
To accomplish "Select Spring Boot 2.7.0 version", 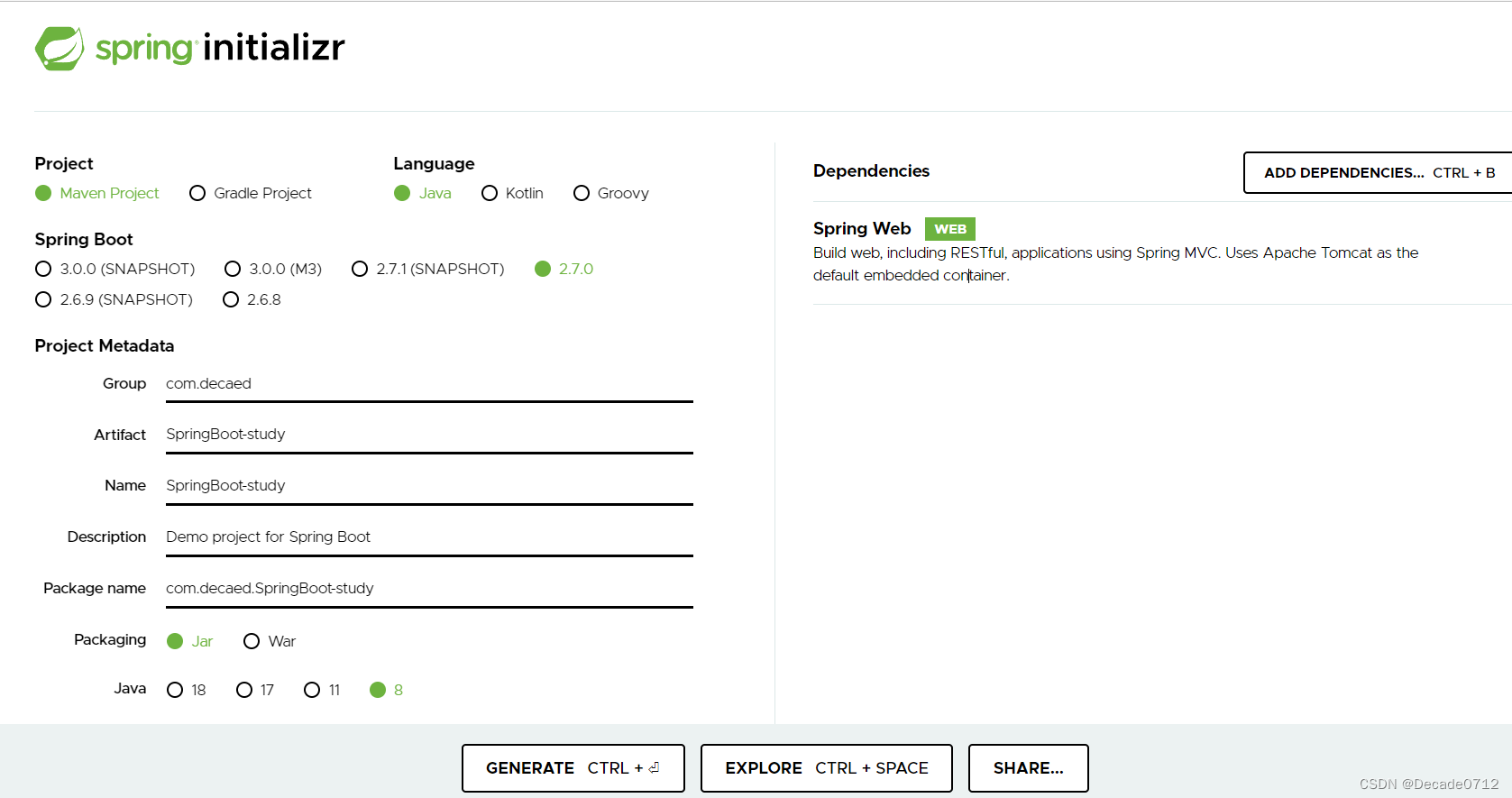I will click(x=564, y=269).
